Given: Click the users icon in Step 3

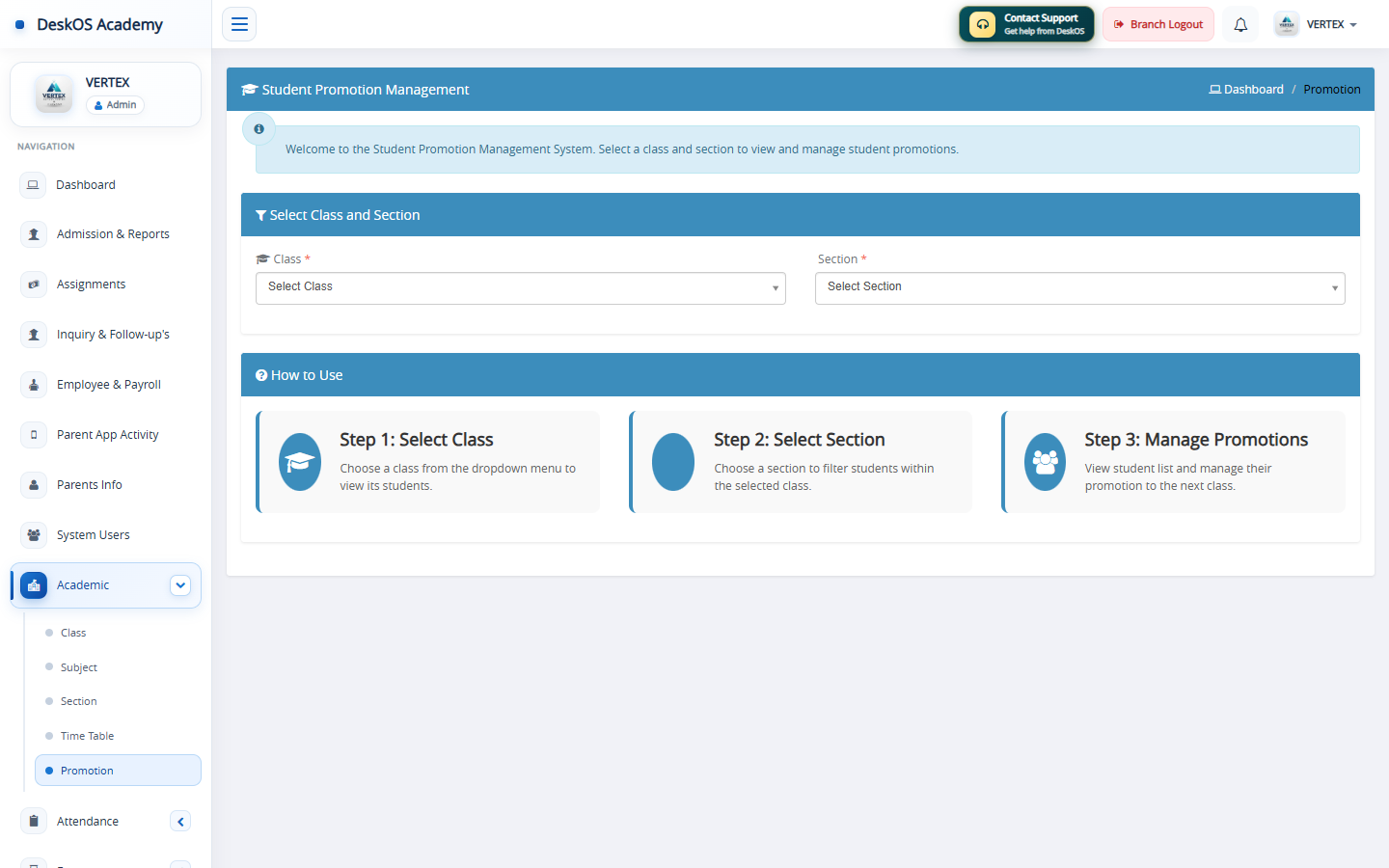Looking at the screenshot, I should pos(1045,462).
